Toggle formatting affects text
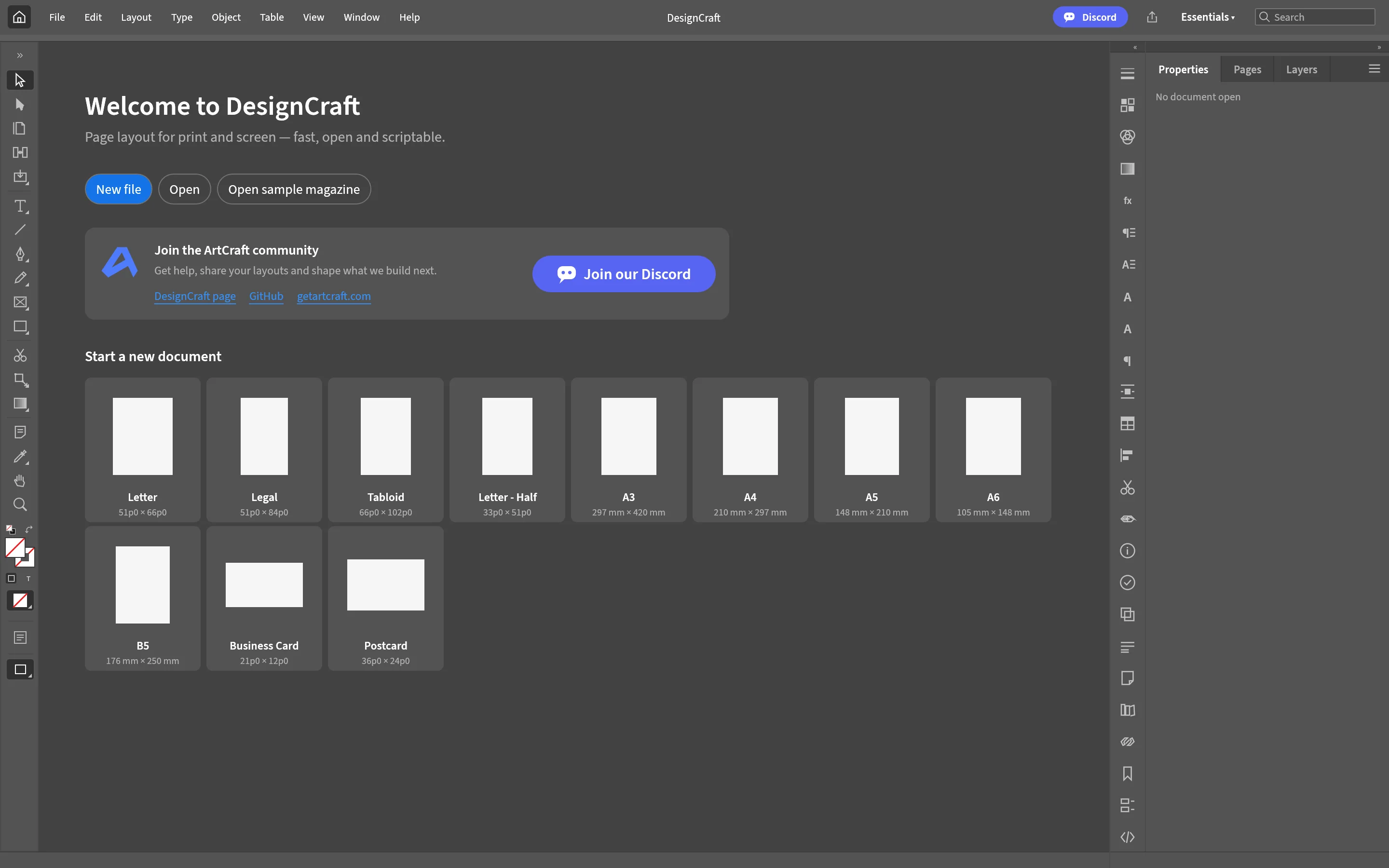 coord(28,579)
